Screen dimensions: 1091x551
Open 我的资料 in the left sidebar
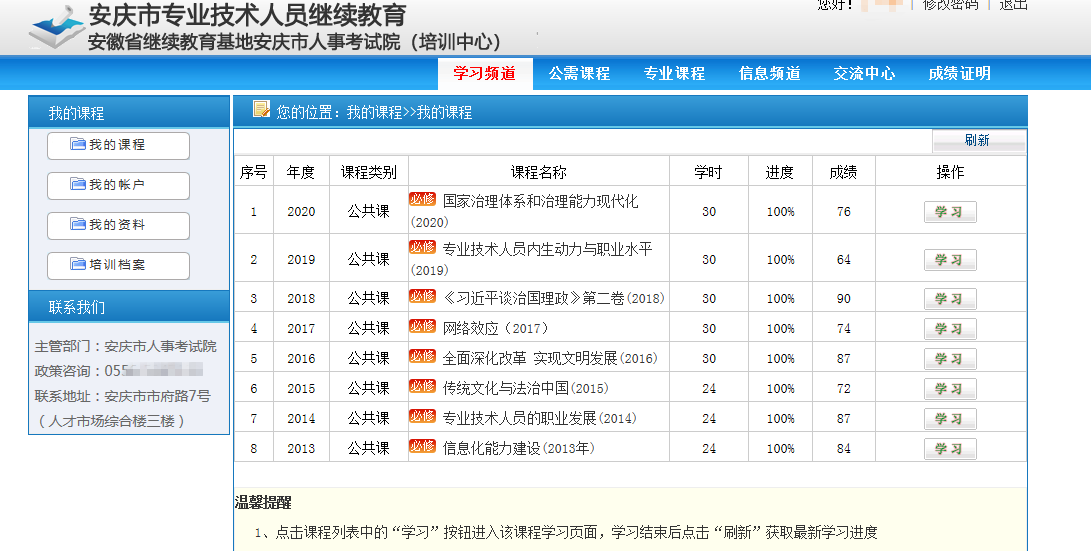pos(118,225)
